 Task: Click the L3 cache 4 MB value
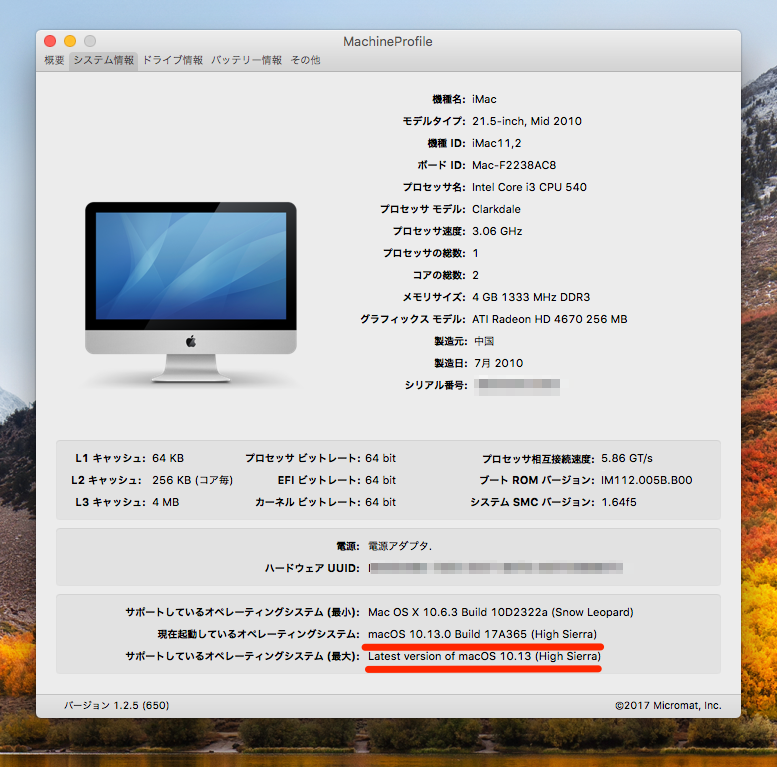[x=166, y=502]
